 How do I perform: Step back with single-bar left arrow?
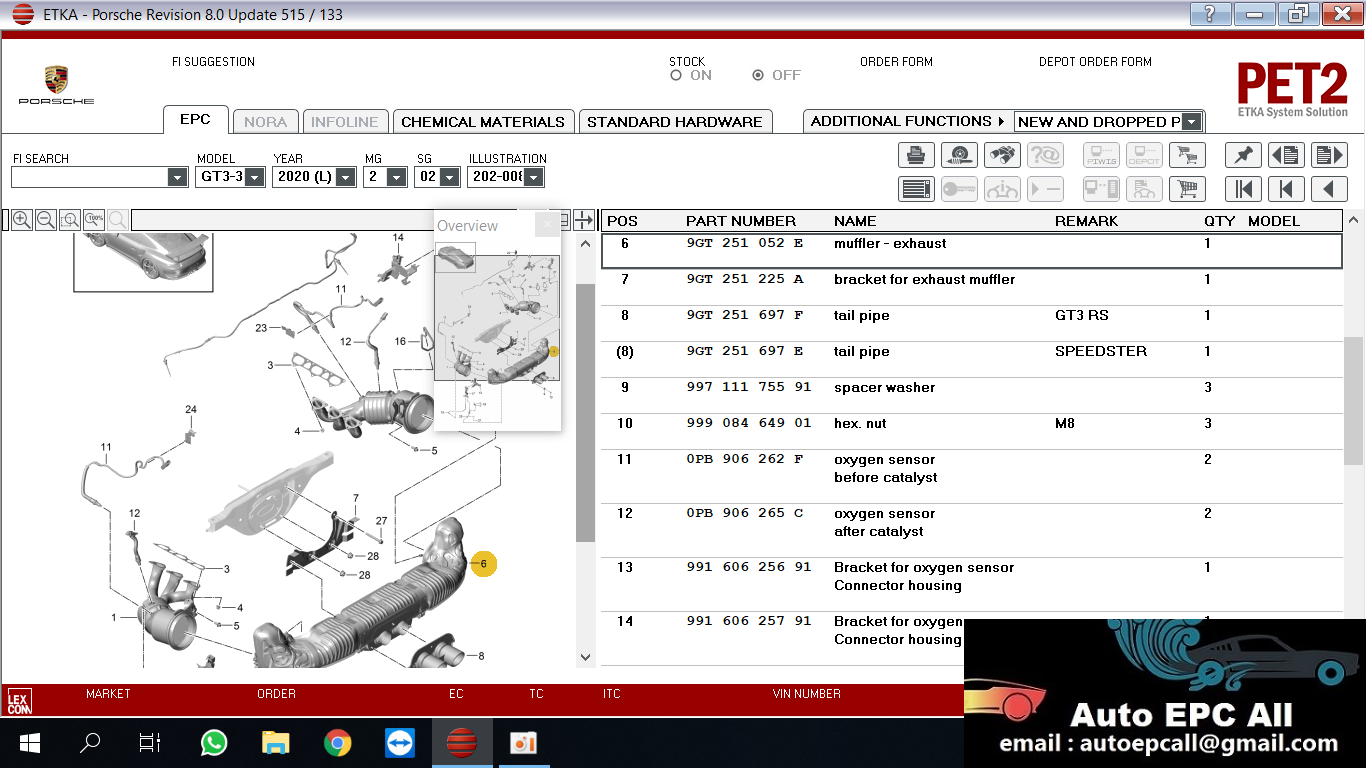click(x=1286, y=189)
